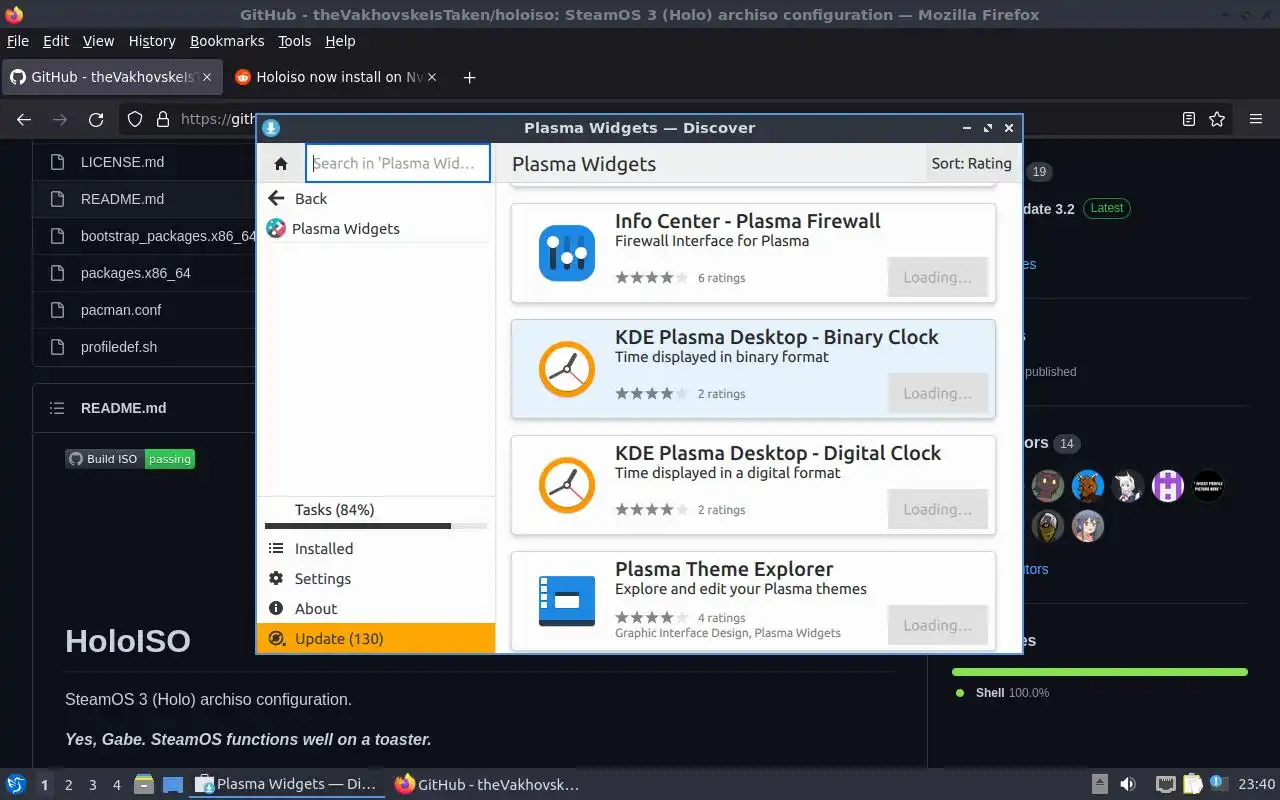Go back in Firefox

tap(24, 119)
